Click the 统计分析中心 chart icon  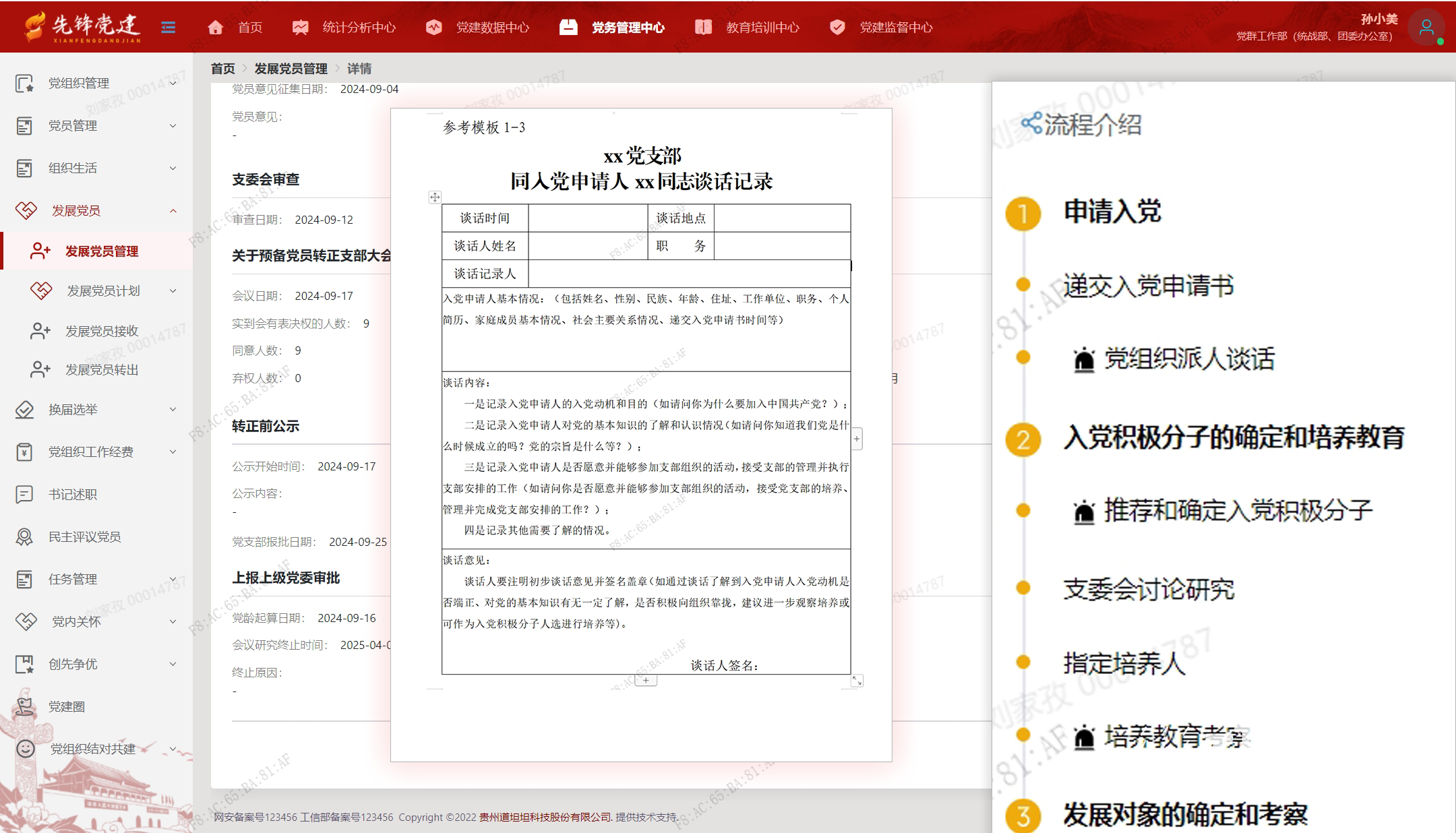click(300, 27)
